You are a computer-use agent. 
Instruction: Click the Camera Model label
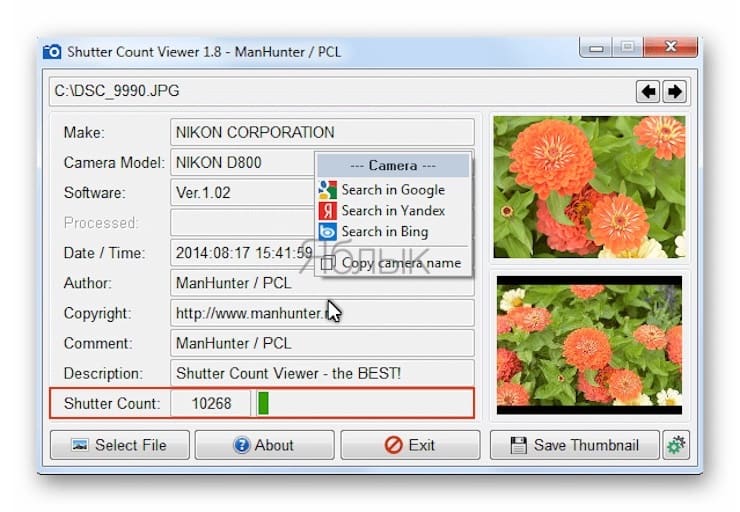(114, 162)
